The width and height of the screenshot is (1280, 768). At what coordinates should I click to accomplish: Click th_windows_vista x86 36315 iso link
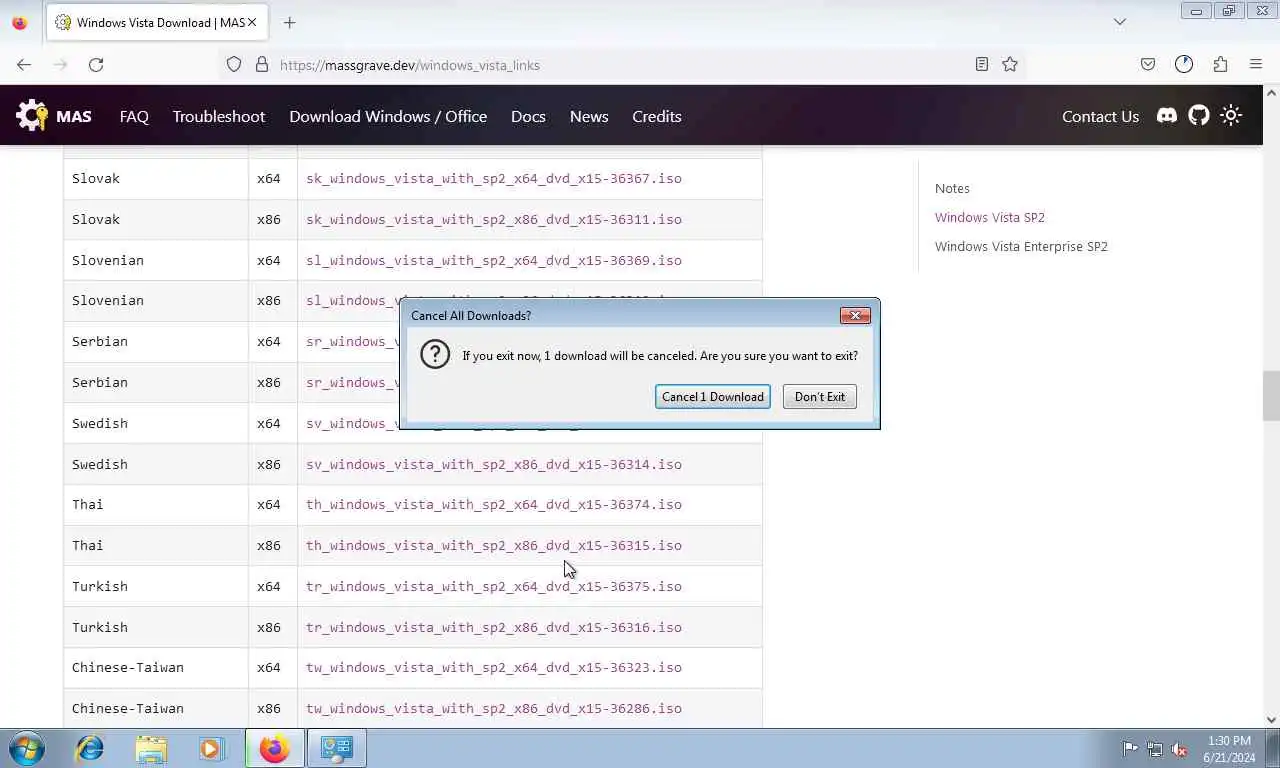[x=494, y=545]
